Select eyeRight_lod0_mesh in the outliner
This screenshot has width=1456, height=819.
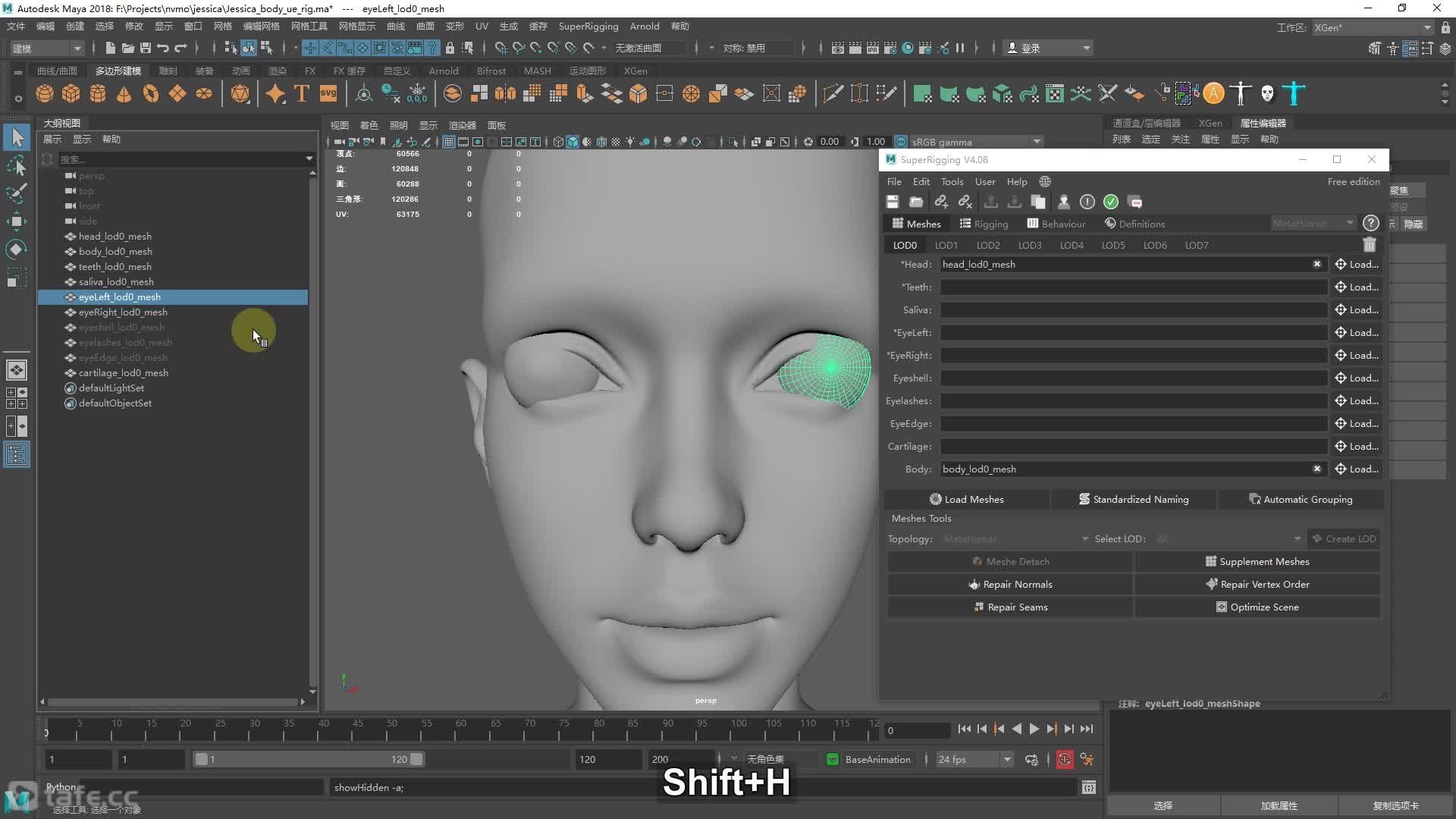[123, 312]
